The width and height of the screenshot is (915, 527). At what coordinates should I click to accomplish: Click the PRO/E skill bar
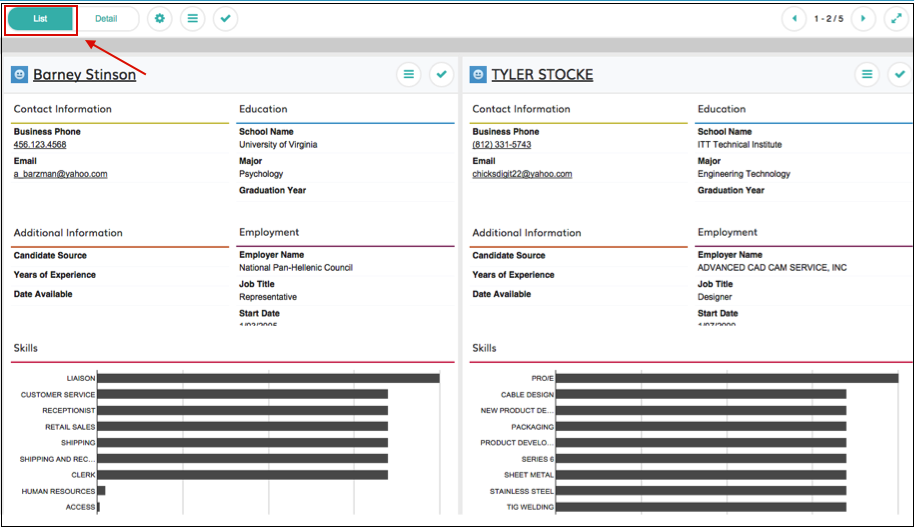click(727, 378)
